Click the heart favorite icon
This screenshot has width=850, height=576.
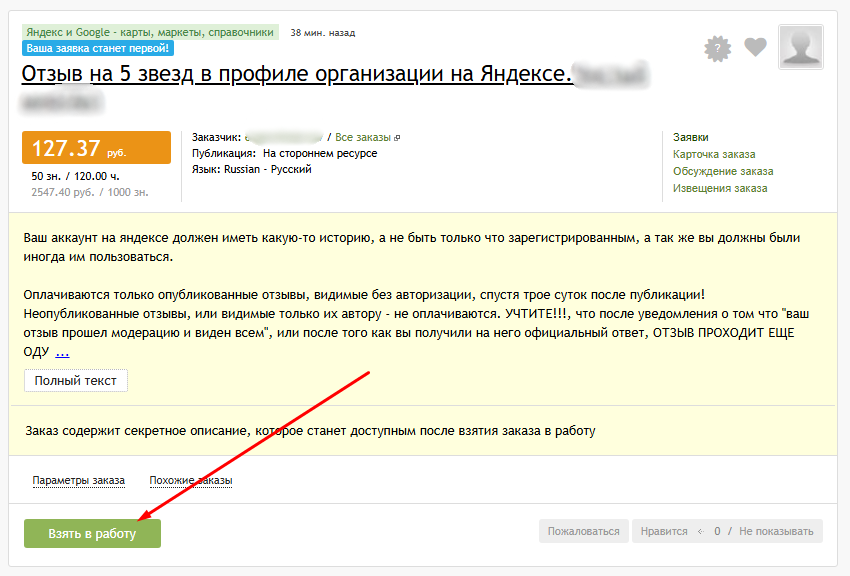[755, 47]
